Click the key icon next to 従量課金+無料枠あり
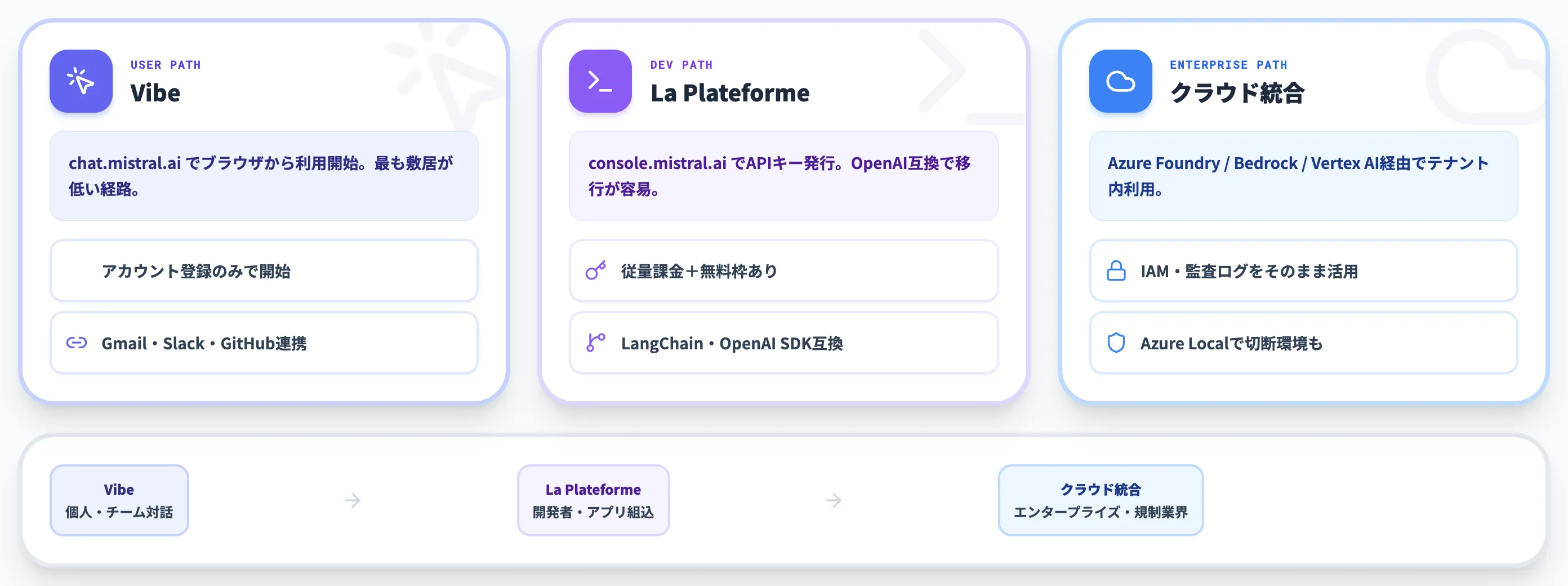The height and width of the screenshot is (586, 1568). tap(596, 270)
